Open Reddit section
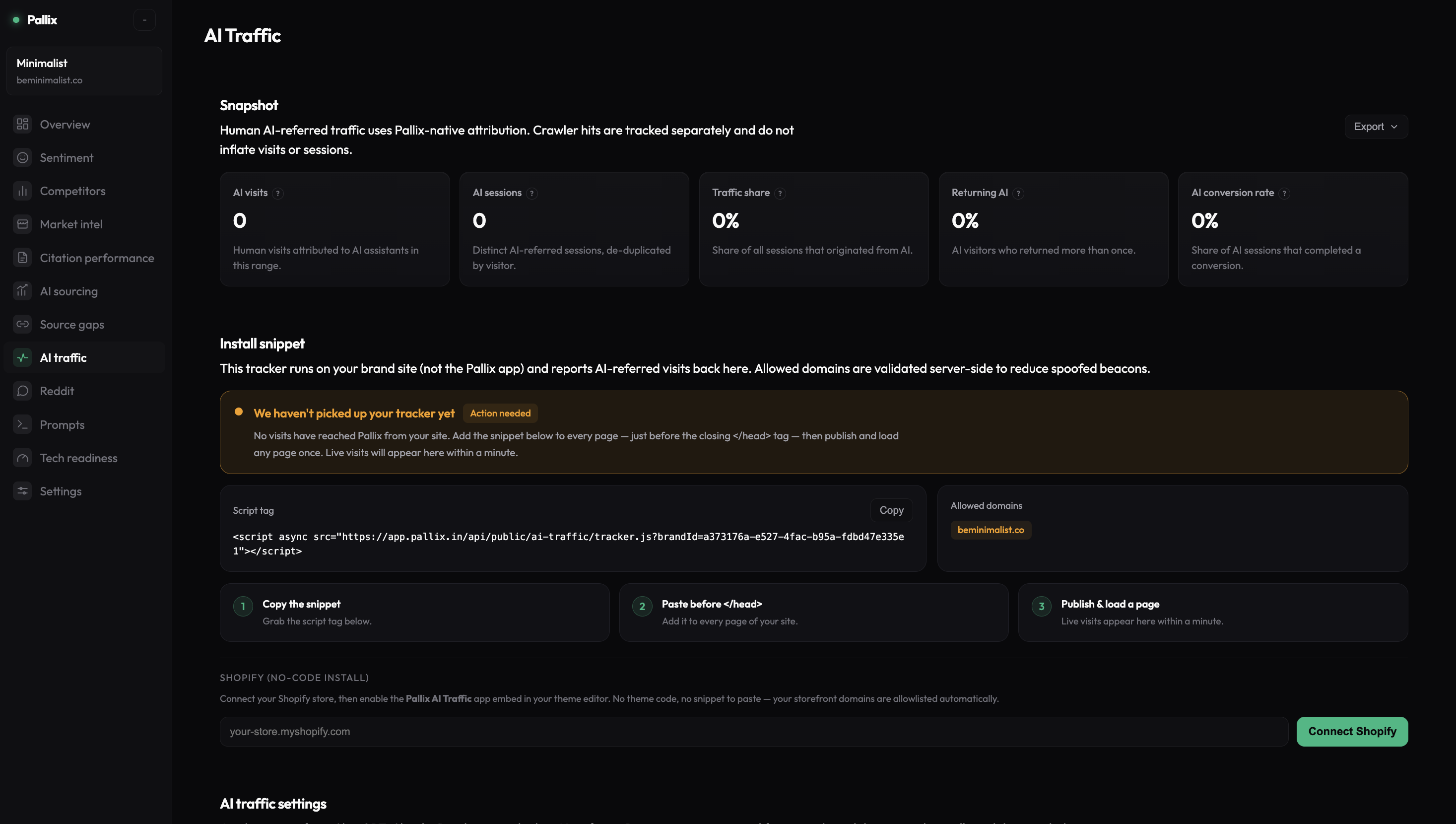 (x=84, y=391)
